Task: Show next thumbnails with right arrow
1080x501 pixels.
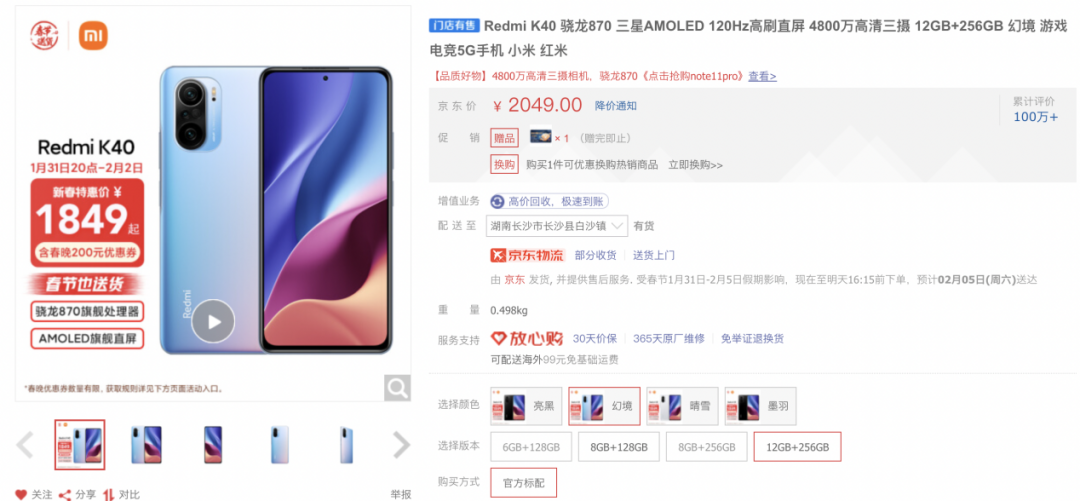Action: pos(401,445)
